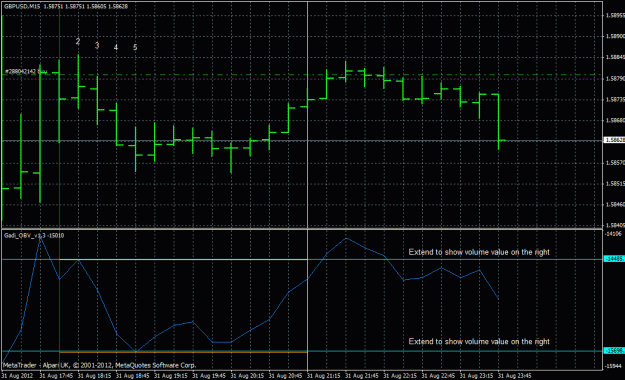The image size is (625, 380).
Task: Click the '31 Aug 21:15' time axis label
Action: tap(324, 376)
